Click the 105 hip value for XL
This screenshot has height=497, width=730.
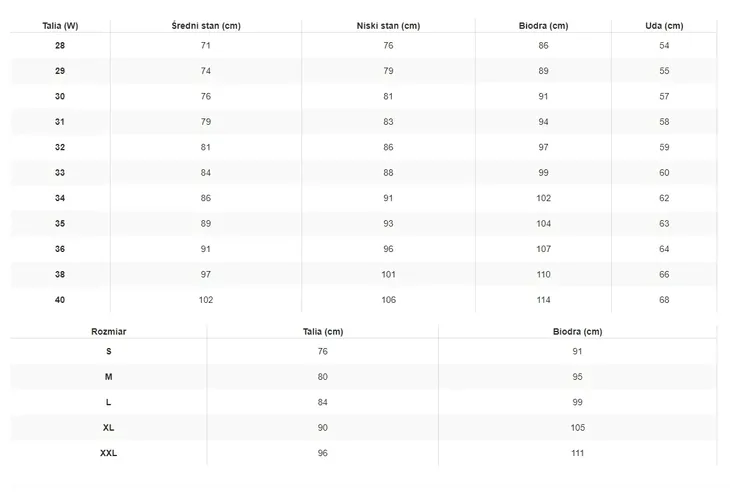[577, 428]
